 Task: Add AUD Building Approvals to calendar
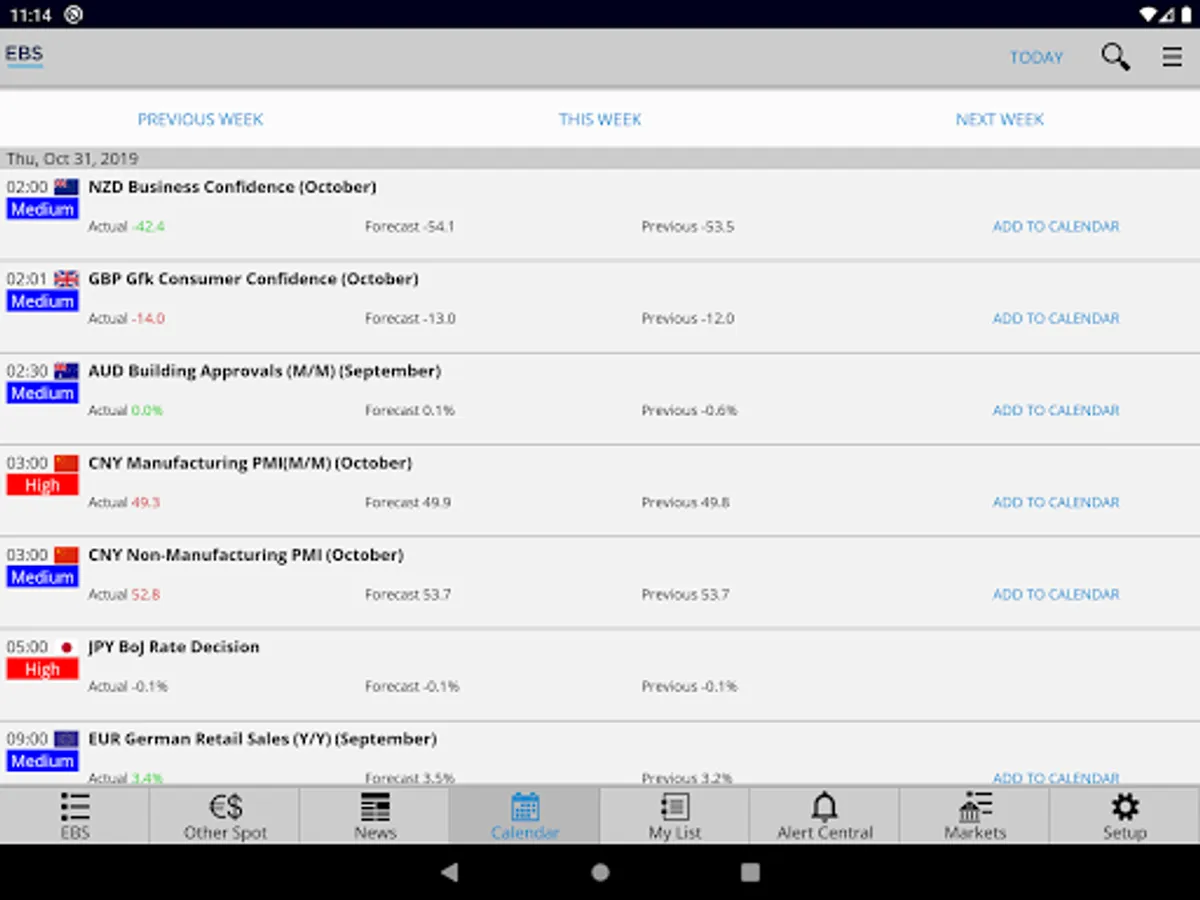coord(1056,411)
